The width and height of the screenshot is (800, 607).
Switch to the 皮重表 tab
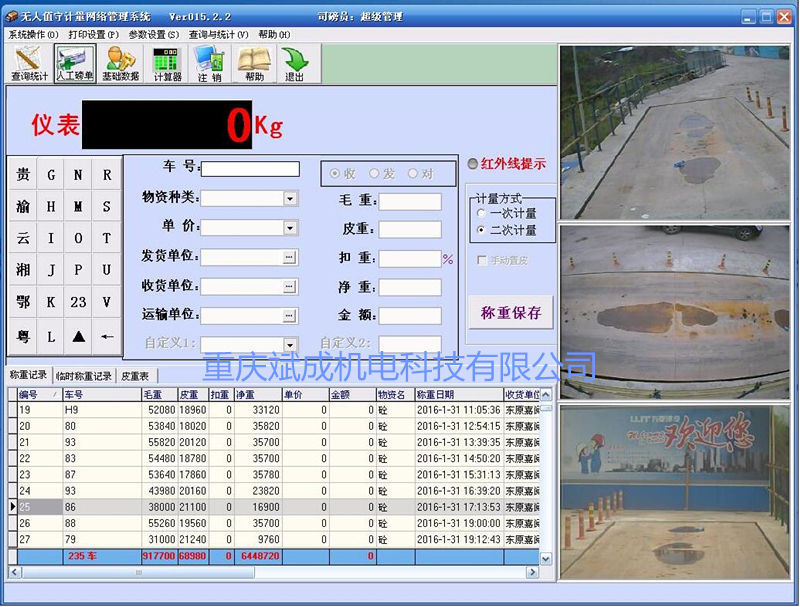coord(135,376)
